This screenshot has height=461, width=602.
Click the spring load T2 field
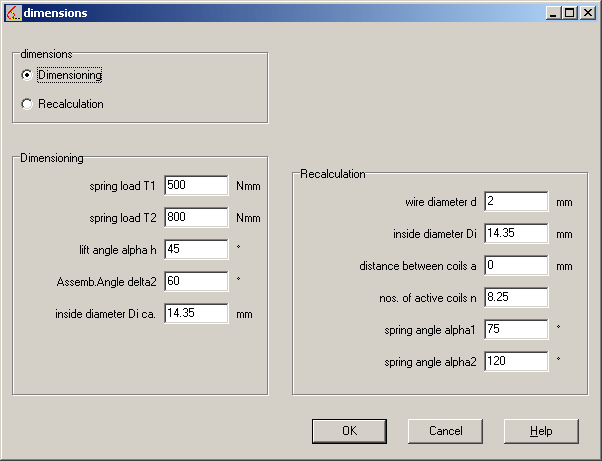[x=196, y=217]
